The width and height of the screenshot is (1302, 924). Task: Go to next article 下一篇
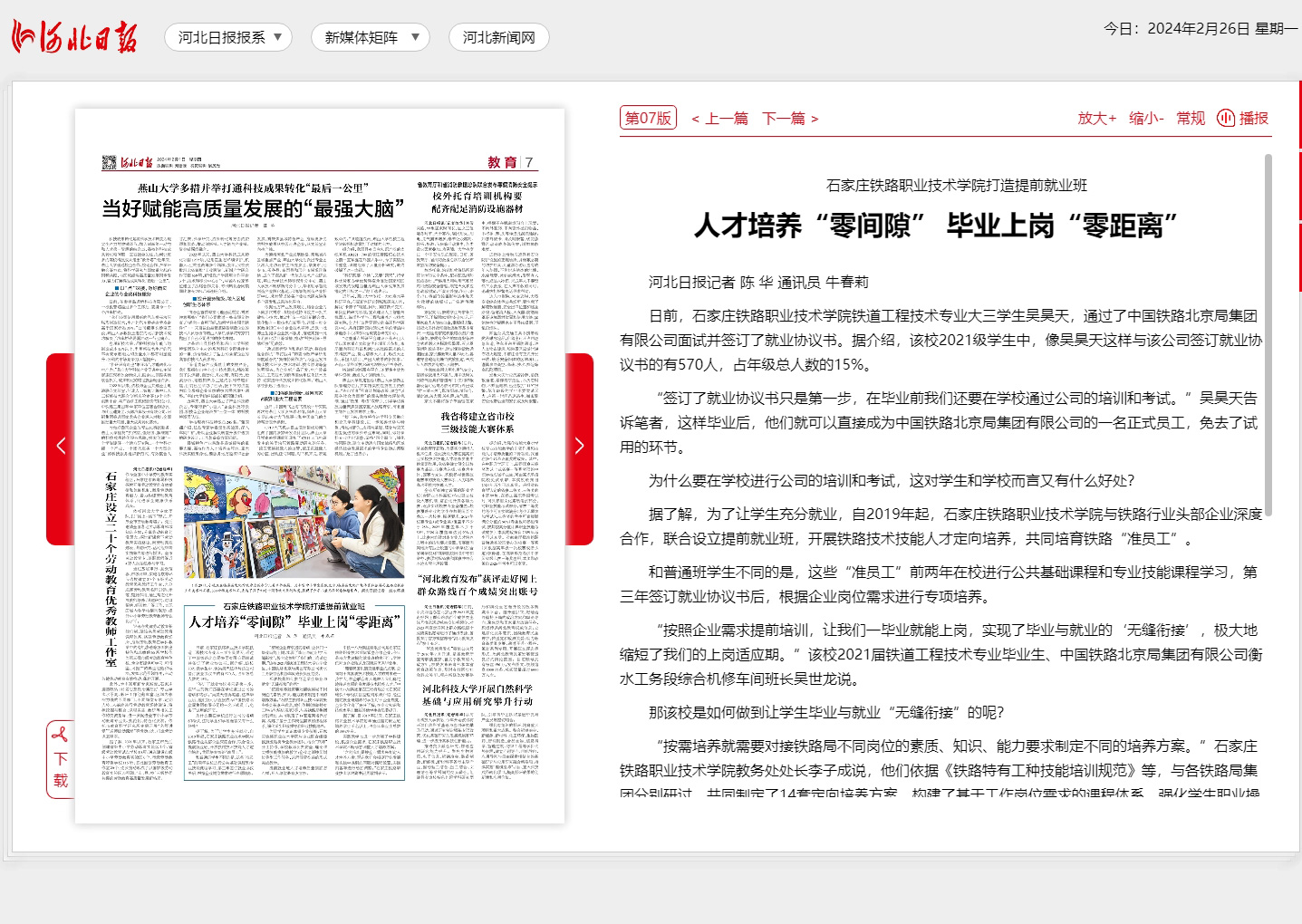point(790,119)
